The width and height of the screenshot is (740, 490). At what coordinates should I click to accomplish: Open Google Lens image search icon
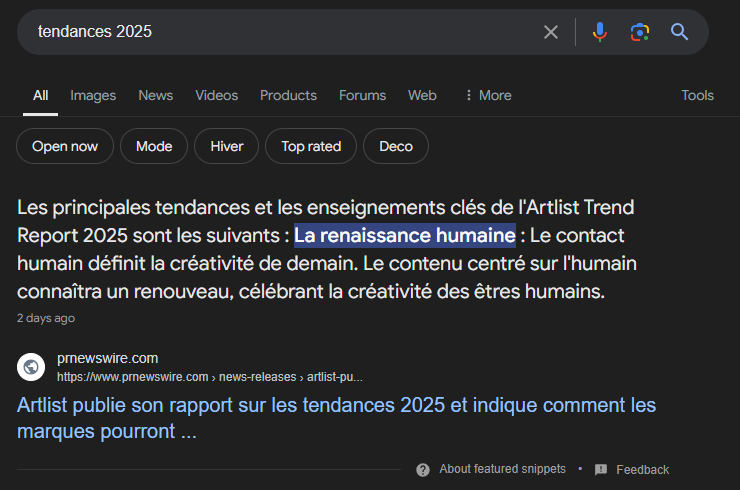click(640, 32)
